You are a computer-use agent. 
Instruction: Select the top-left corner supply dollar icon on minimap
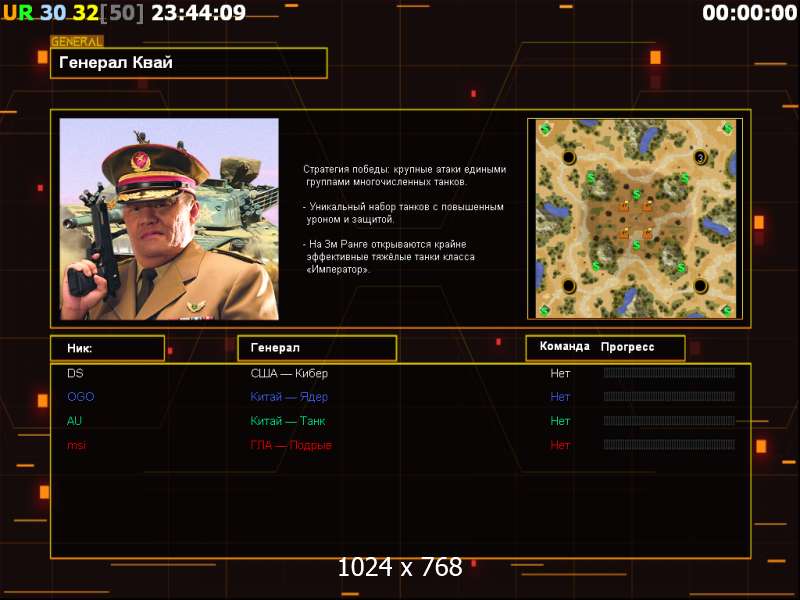[545, 128]
